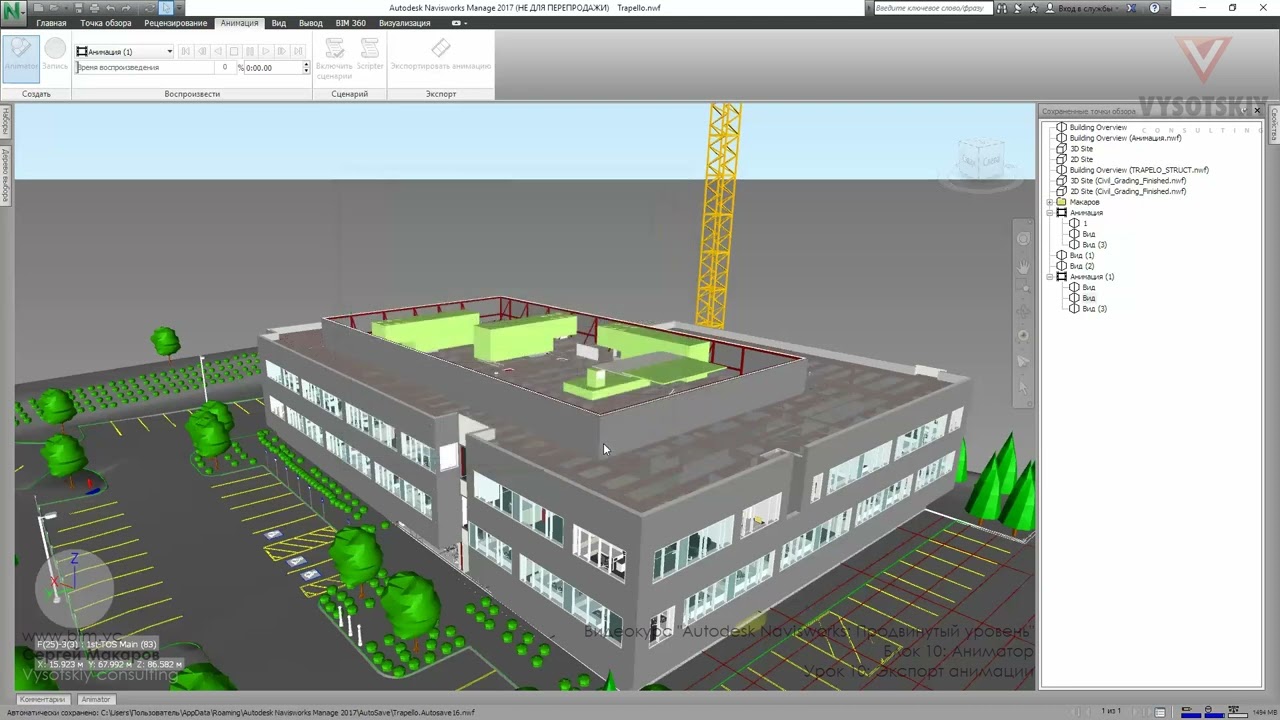The width and height of the screenshot is (1280, 720).
Task: Click the fast-forward-to-end playback icon
Action: 297,51
